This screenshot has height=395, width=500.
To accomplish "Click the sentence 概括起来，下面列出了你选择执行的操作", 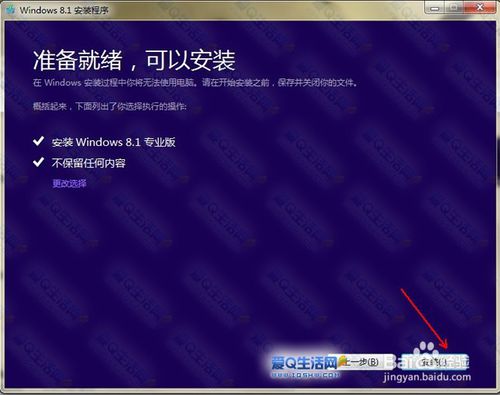I will 110,107.
